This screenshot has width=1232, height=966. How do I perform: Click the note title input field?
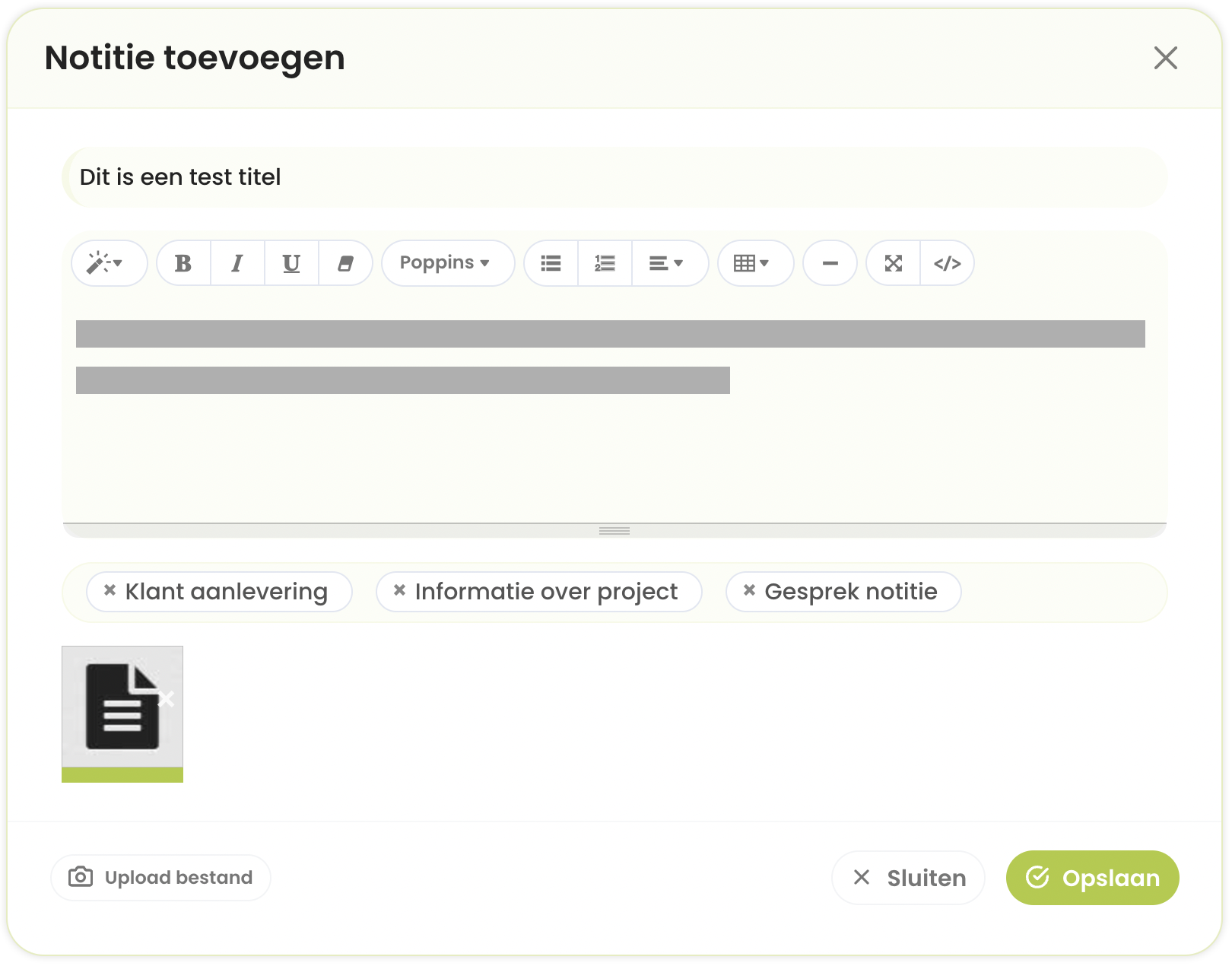point(614,177)
